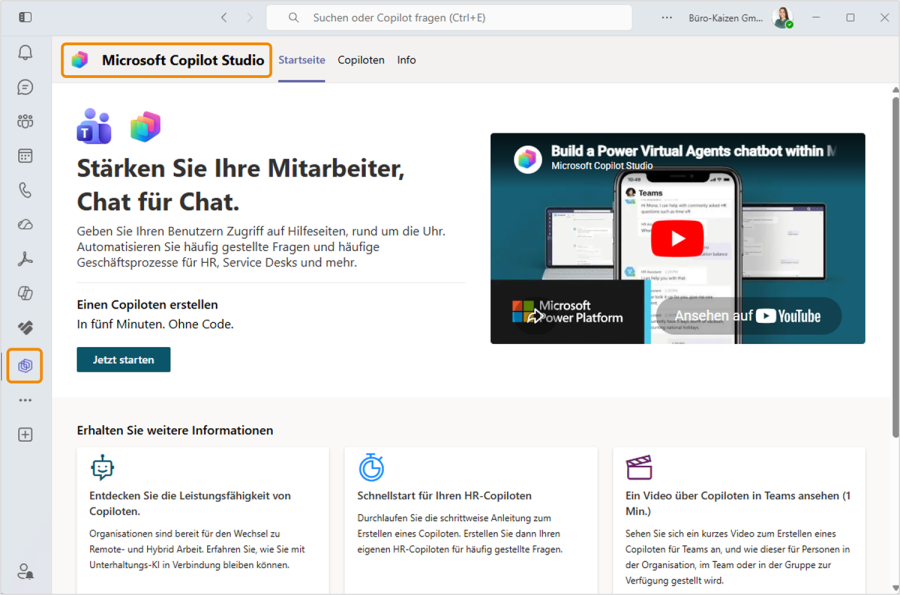
Task: Go back with the left arrow
Action: tap(224, 18)
